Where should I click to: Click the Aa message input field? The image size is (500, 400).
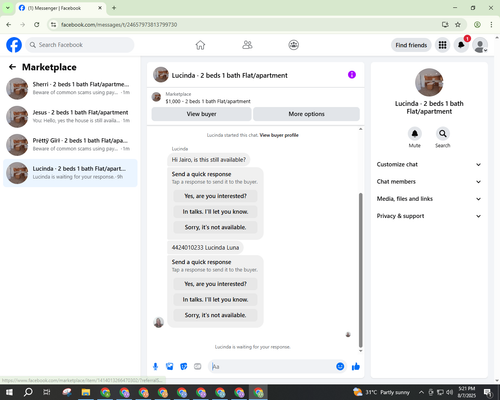[272, 367]
